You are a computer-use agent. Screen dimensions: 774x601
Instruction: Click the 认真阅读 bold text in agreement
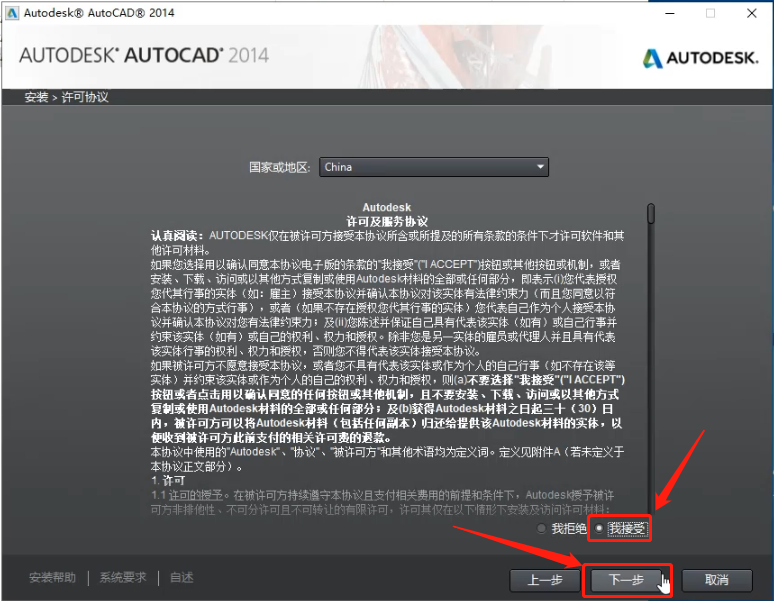point(177,236)
